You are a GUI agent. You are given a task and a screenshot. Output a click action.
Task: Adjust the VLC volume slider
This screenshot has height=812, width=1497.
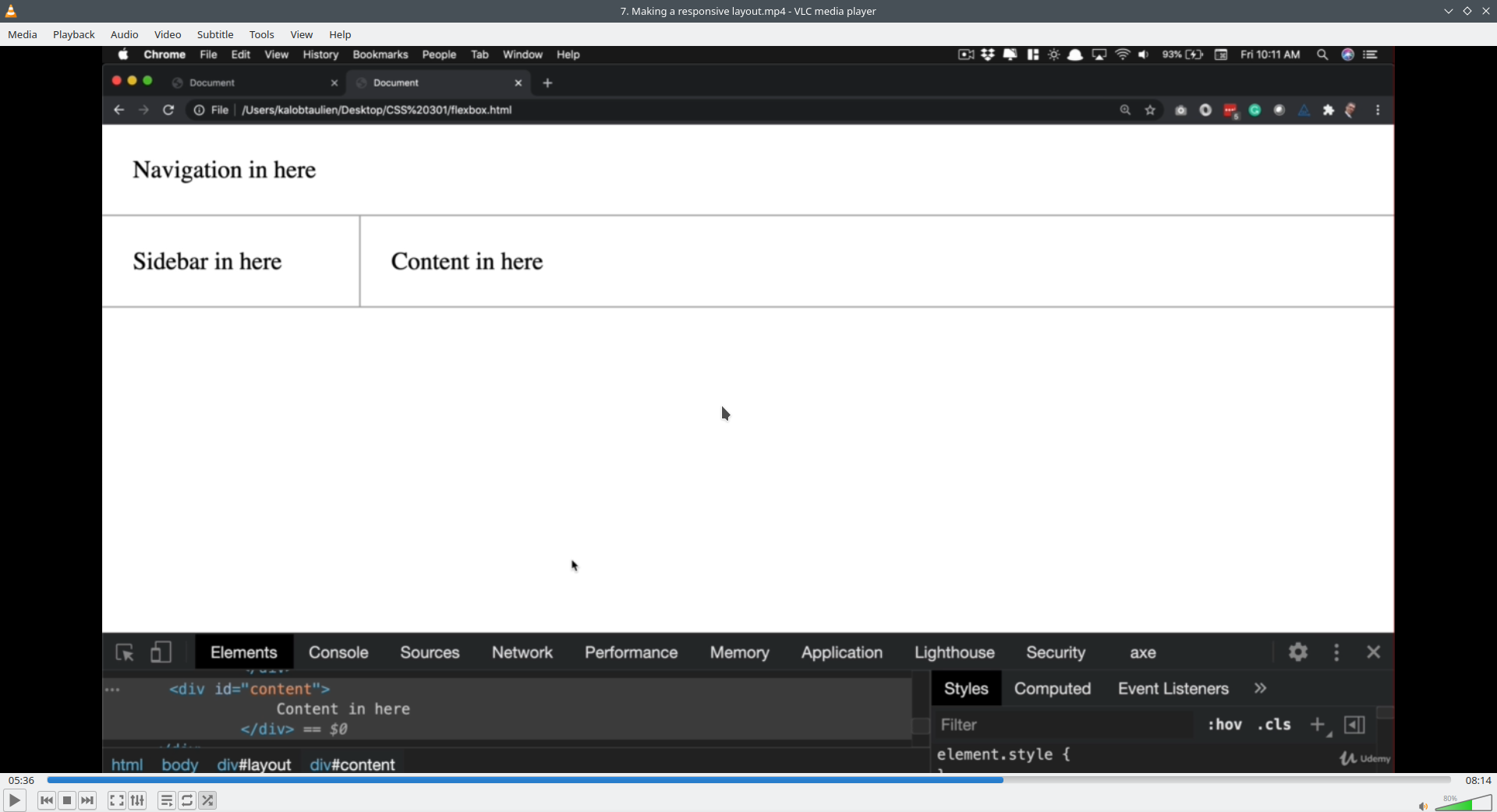coord(1463,803)
